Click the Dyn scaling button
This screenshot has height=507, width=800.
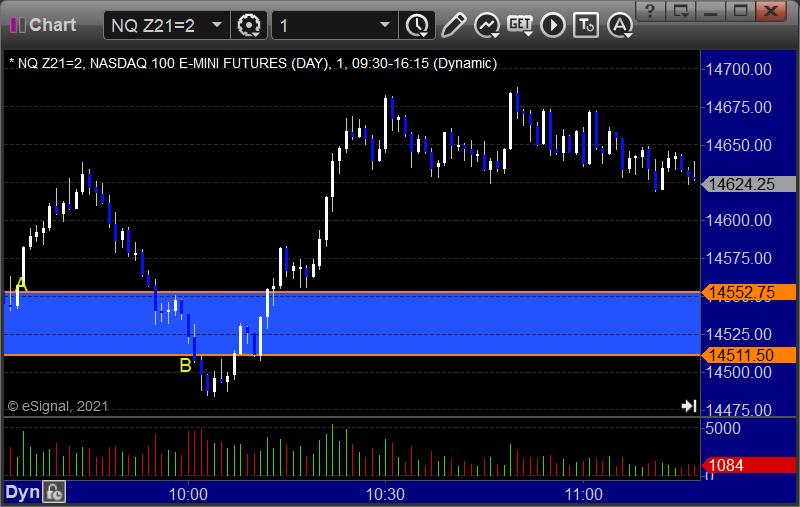22,492
